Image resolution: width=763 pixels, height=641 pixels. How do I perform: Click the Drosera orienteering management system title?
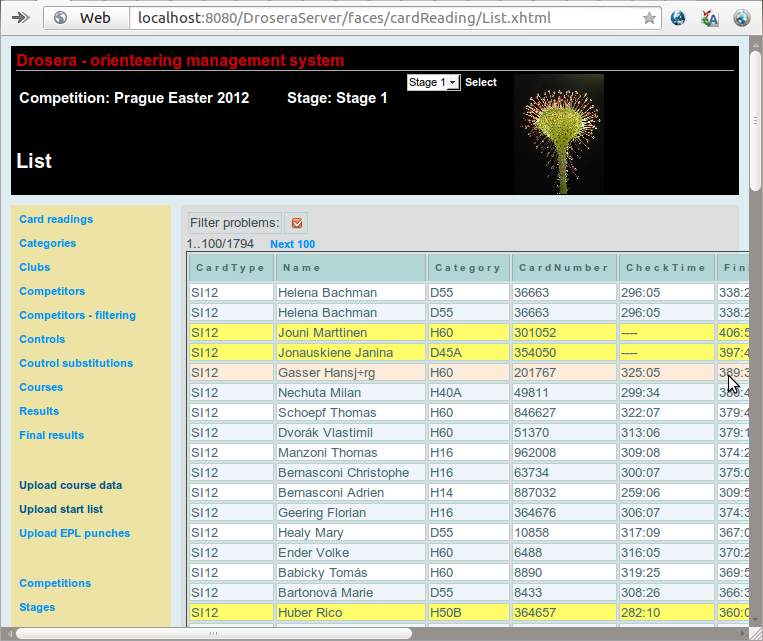pyautogui.click(x=180, y=60)
